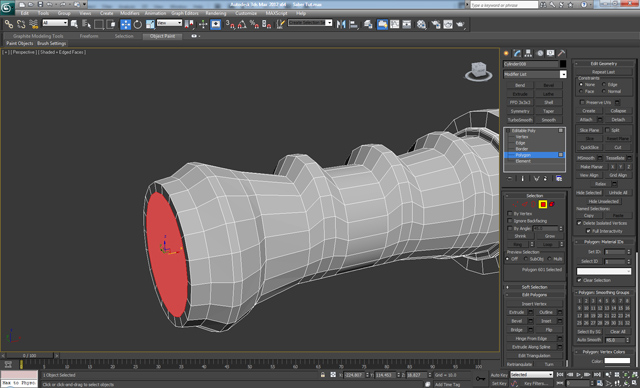Screen dimensions: 640x388
Task: Switch to the Graphite Modeling Tools tab
Action: [x=38, y=36]
